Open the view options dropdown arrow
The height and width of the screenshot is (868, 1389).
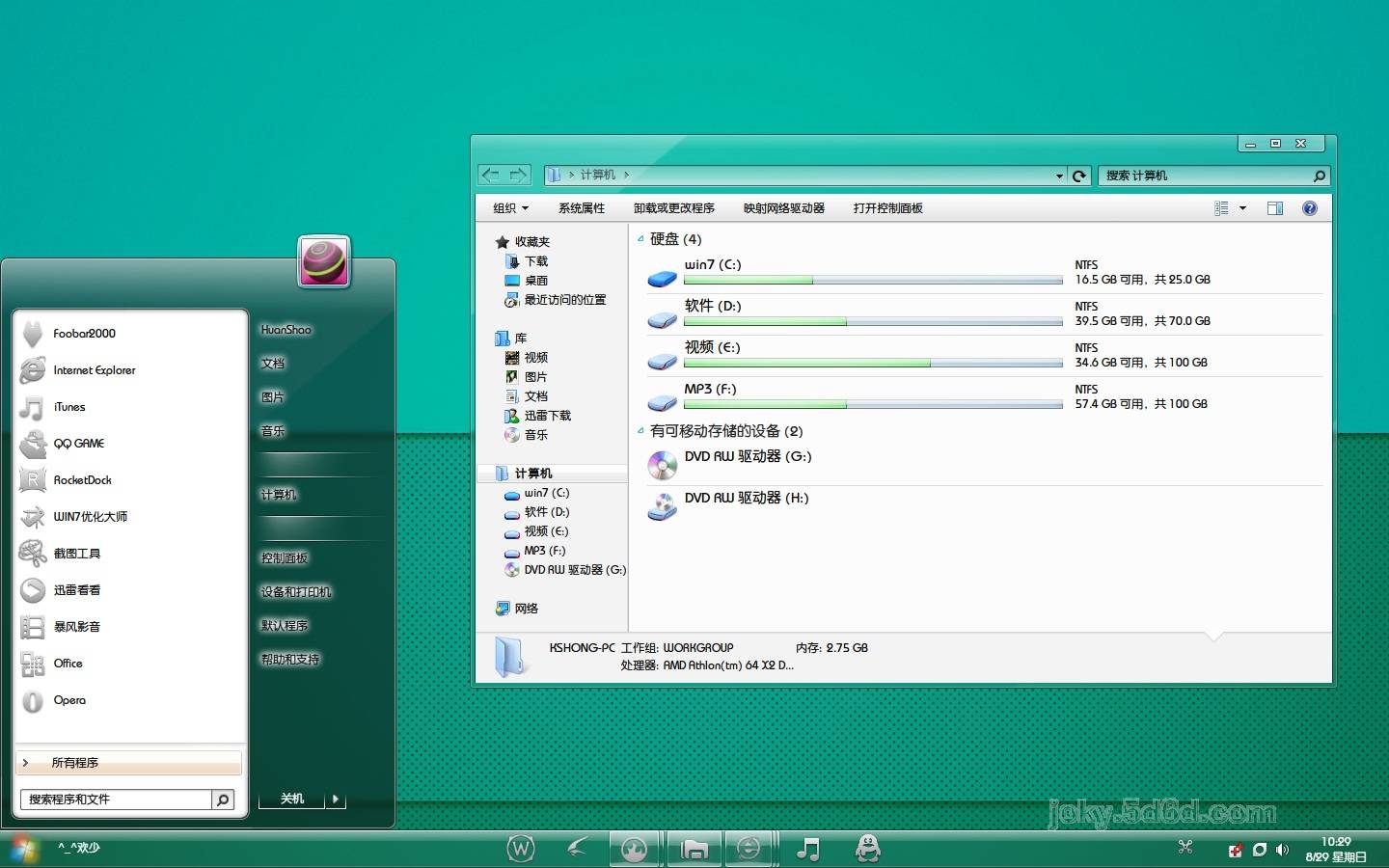click(1242, 208)
